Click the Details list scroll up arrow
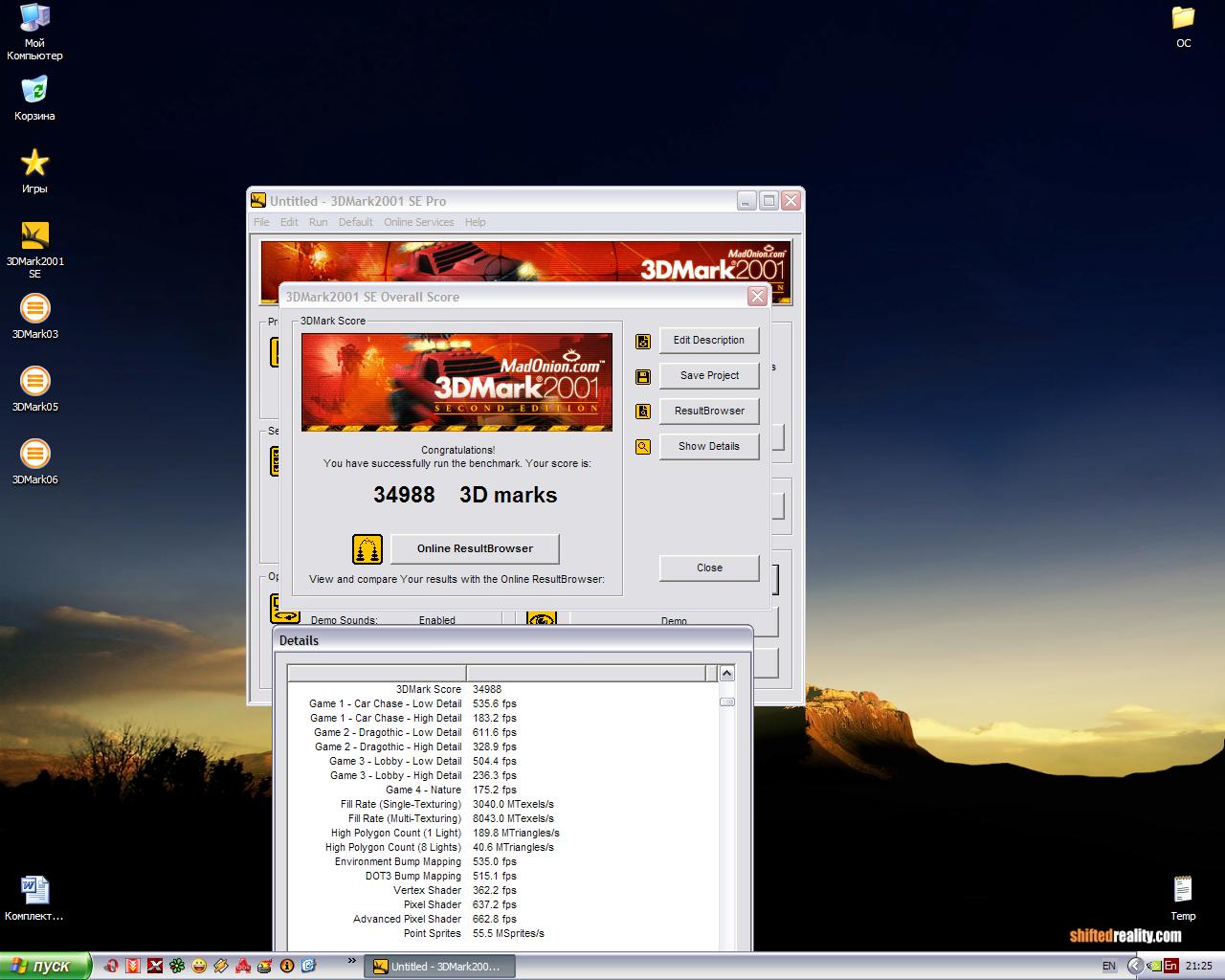 tap(726, 674)
